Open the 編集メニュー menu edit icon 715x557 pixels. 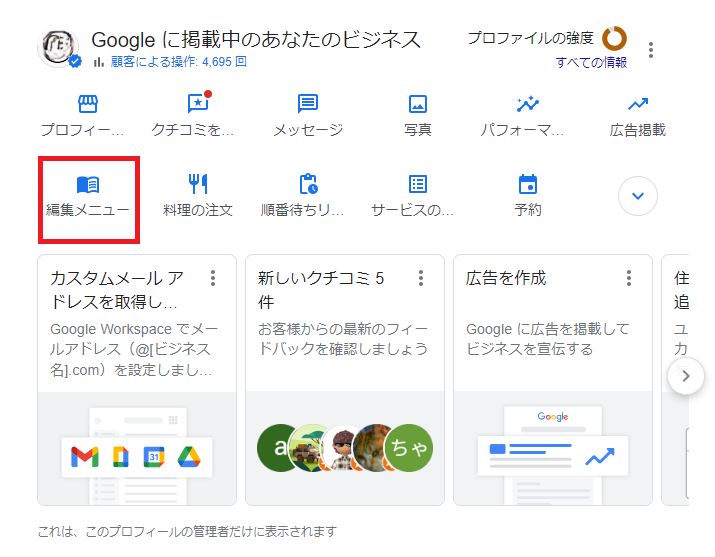point(88,184)
